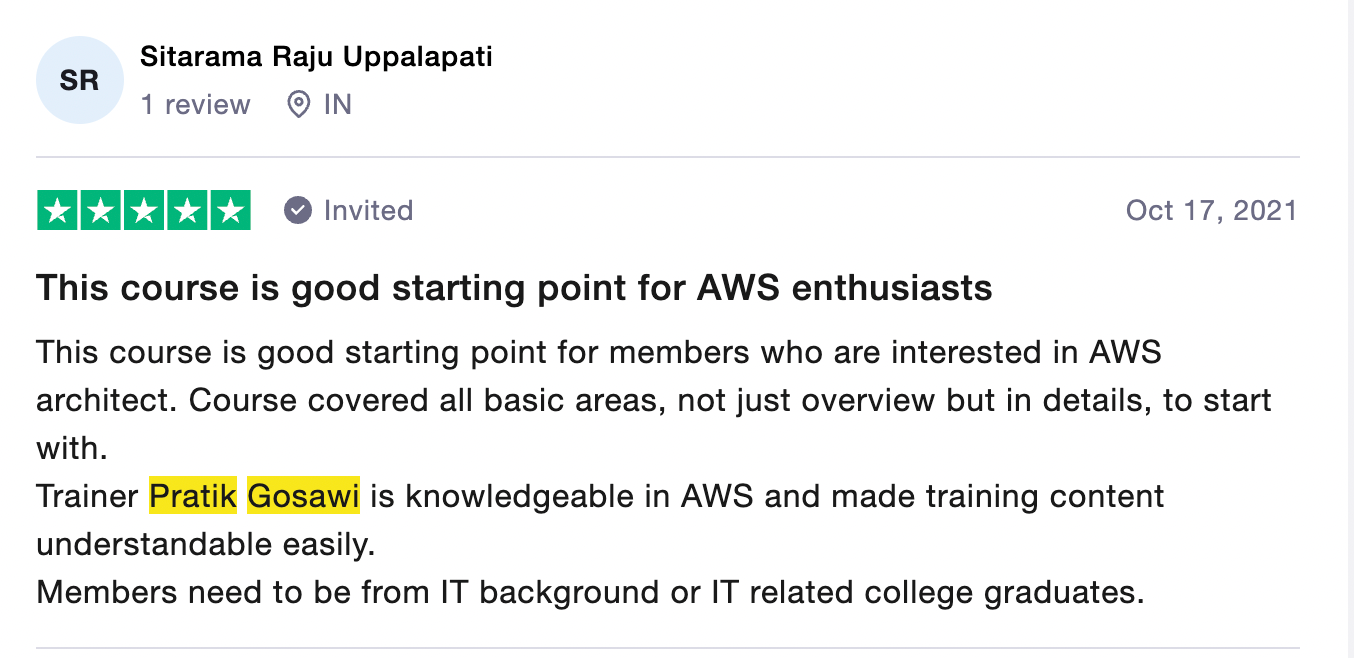Click the sentence about IT background members
Image resolution: width=1354 pixels, height=658 pixels.
(590, 592)
